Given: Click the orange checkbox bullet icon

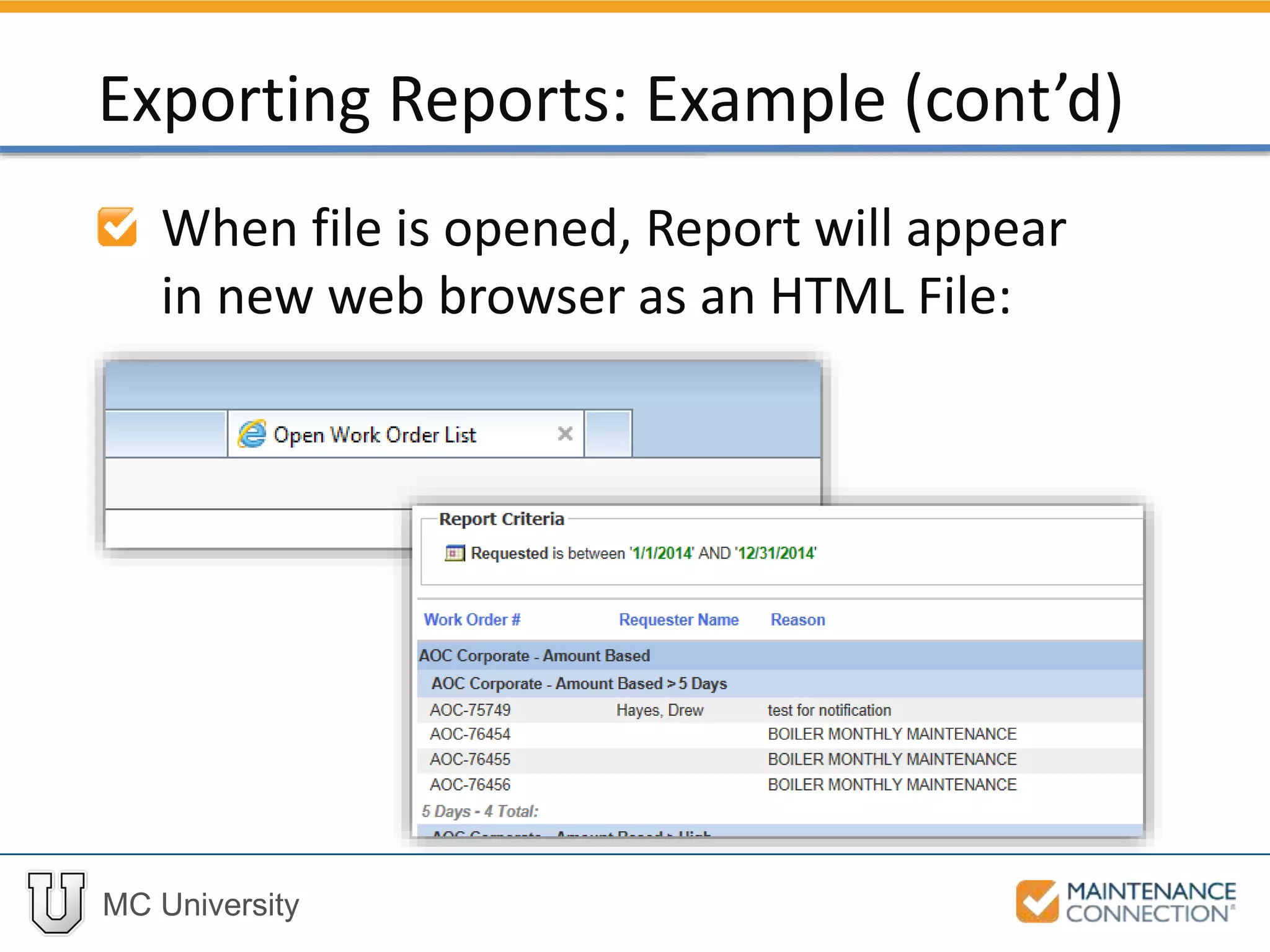Looking at the screenshot, I should coord(117,227).
